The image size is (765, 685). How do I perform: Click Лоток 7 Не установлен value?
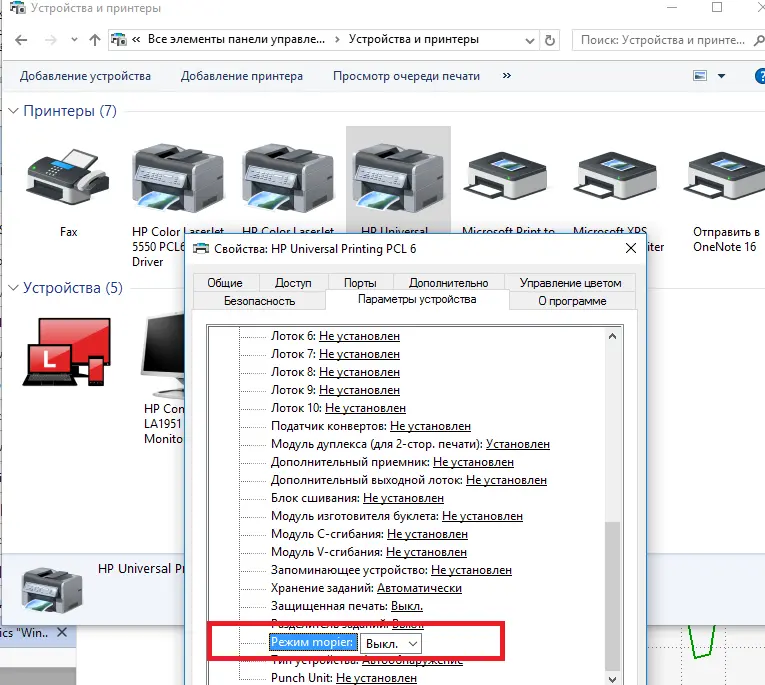pos(360,354)
